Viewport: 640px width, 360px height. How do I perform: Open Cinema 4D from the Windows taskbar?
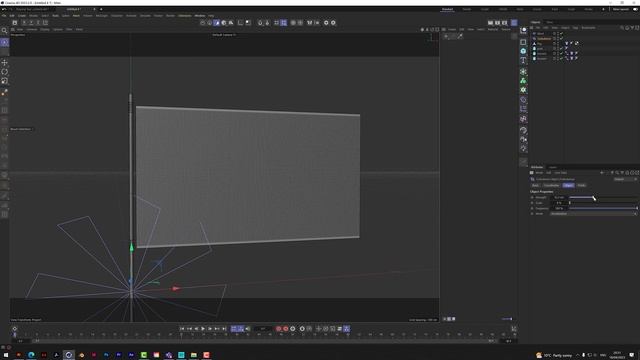(69, 355)
